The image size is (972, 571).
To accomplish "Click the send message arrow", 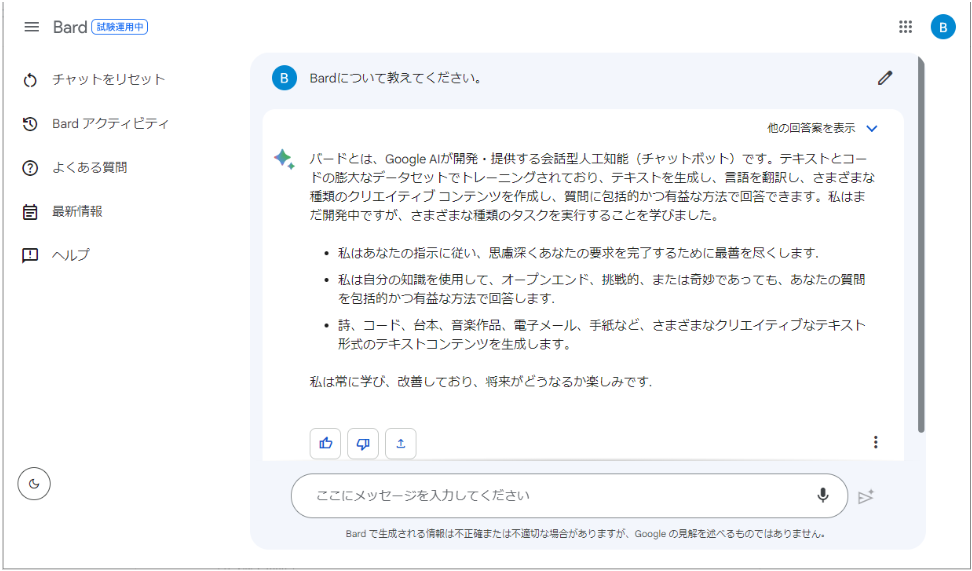I will [x=865, y=496].
